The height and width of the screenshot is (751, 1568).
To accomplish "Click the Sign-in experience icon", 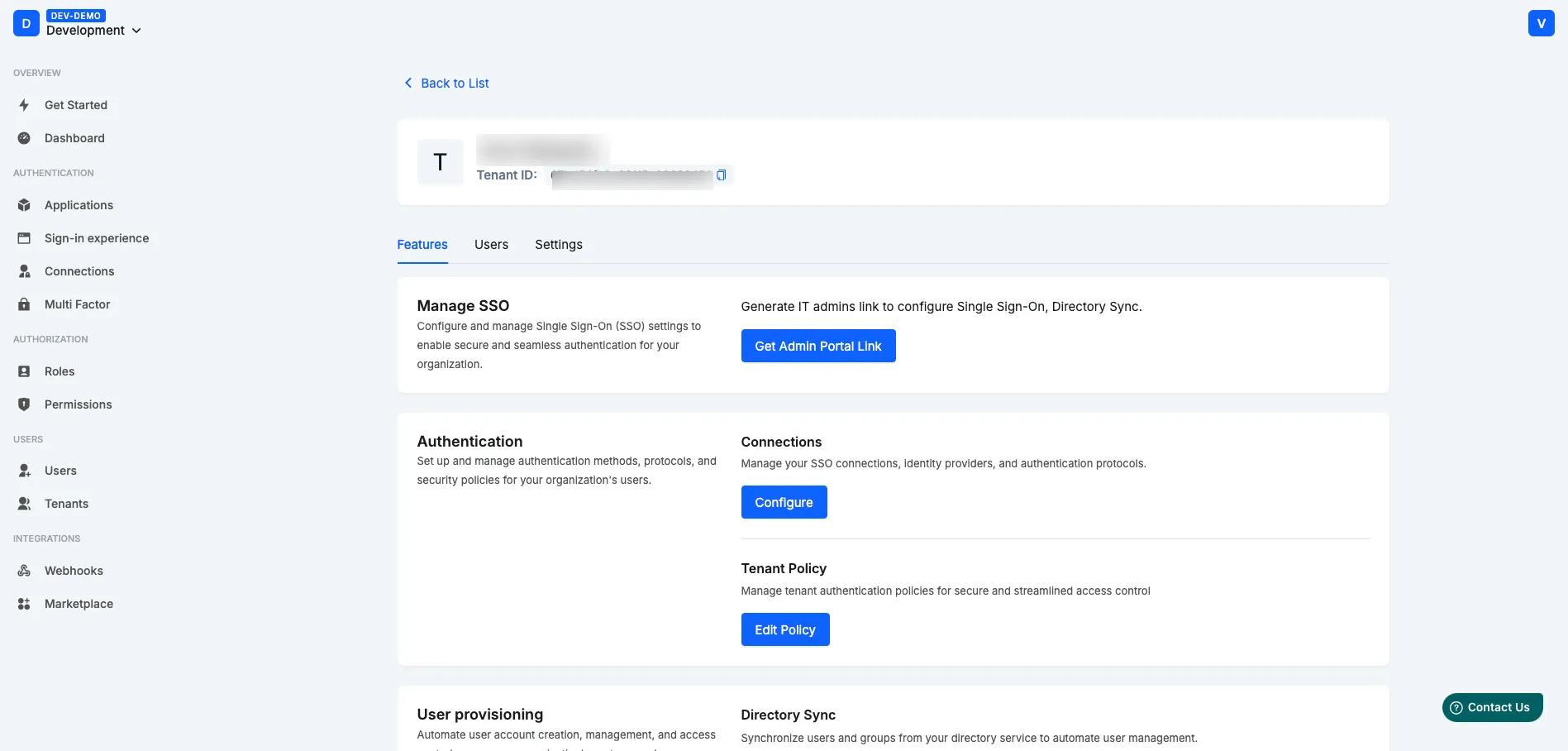I will 23,238.
